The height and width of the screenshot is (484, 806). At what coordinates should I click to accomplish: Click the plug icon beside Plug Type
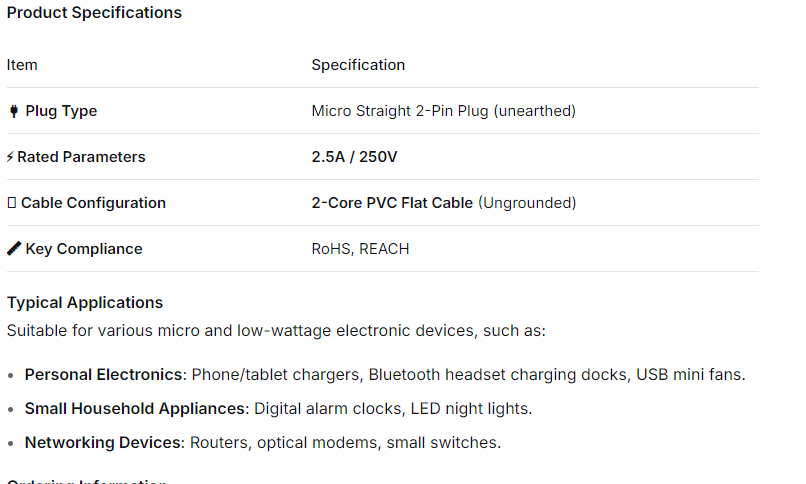[13, 111]
